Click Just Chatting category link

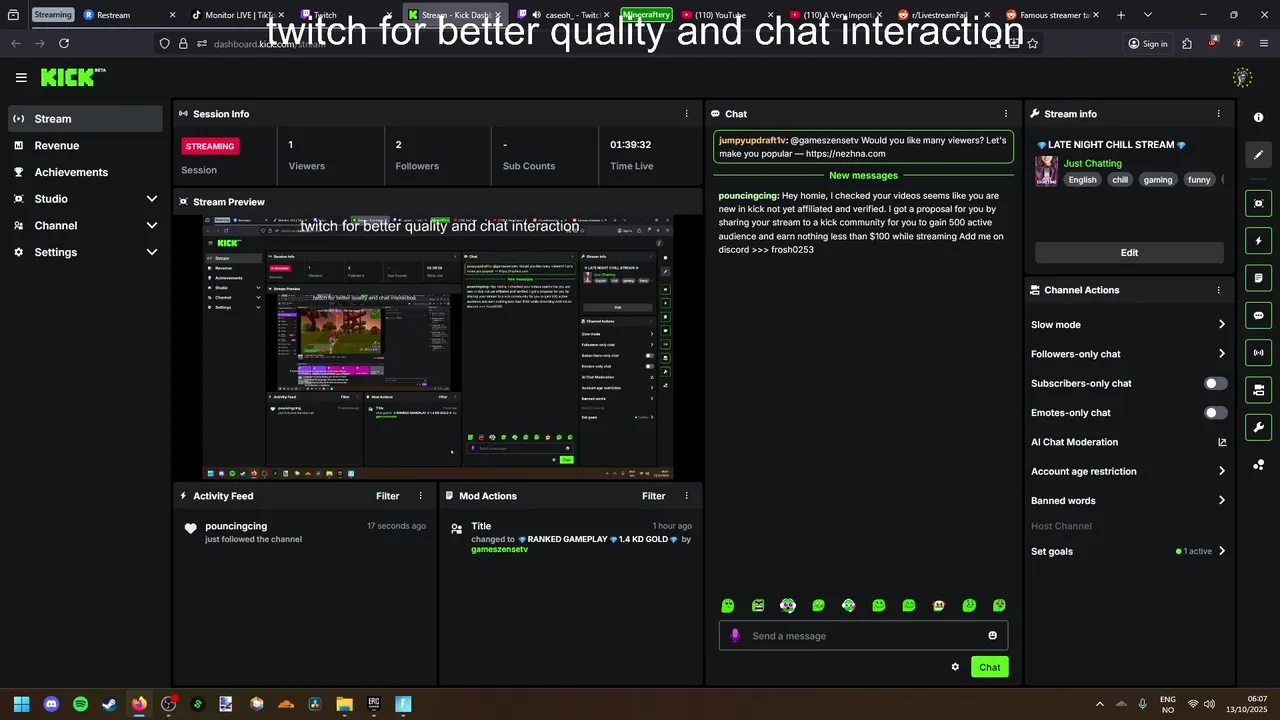1092,163
